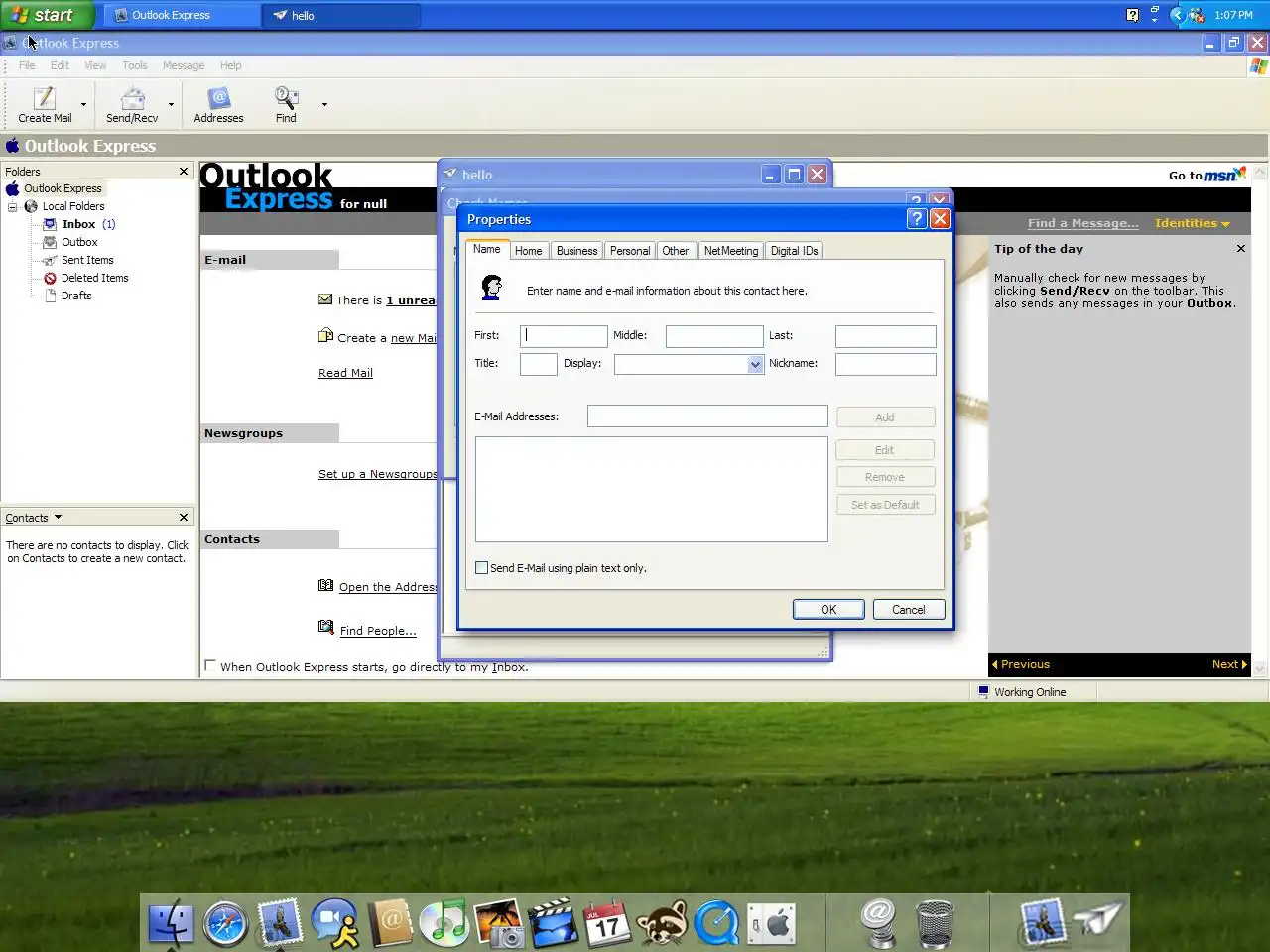Switch to the Personal tab
This screenshot has width=1270, height=952.
629,251
